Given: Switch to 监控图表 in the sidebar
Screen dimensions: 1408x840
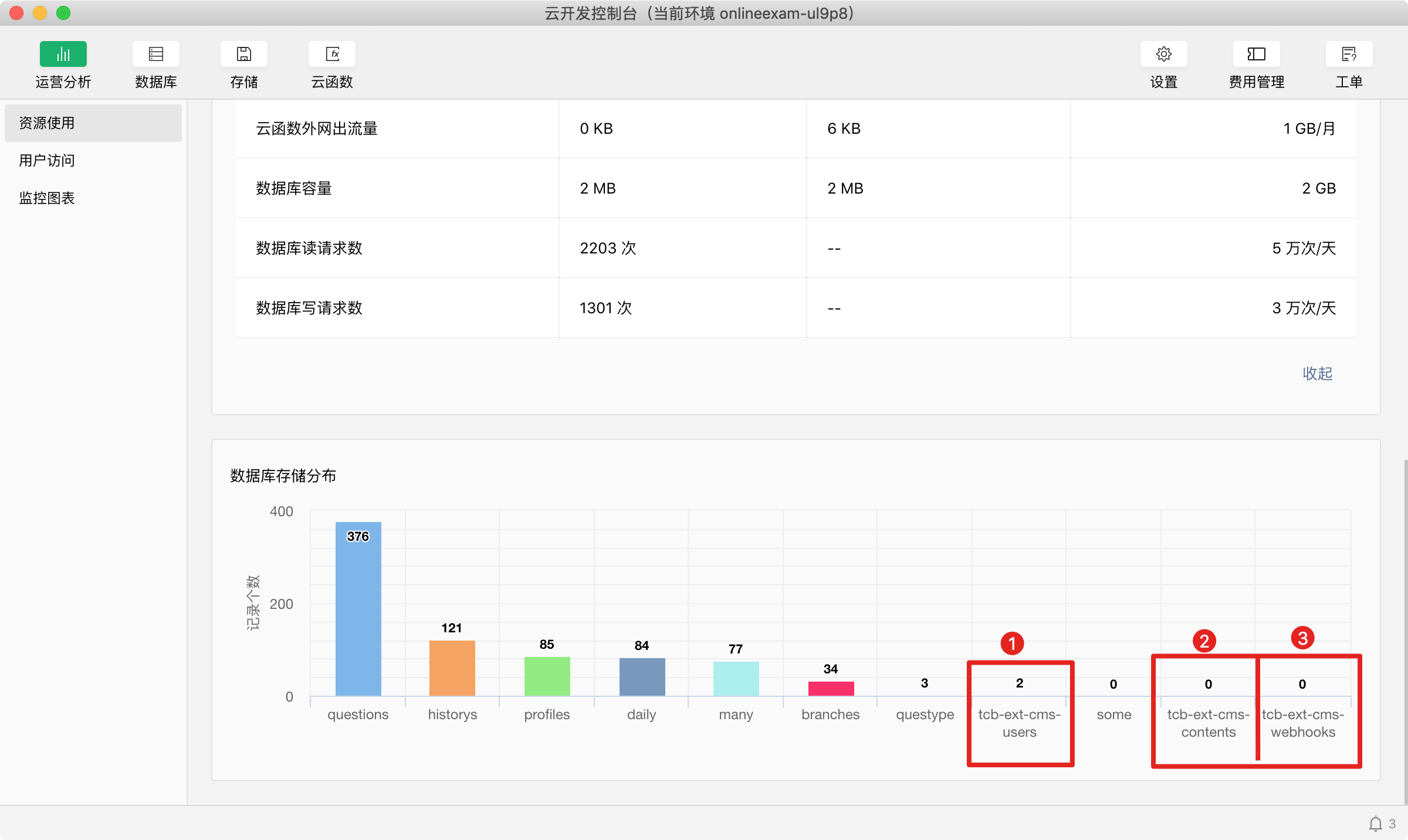Looking at the screenshot, I should pyautogui.click(x=47, y=198).
